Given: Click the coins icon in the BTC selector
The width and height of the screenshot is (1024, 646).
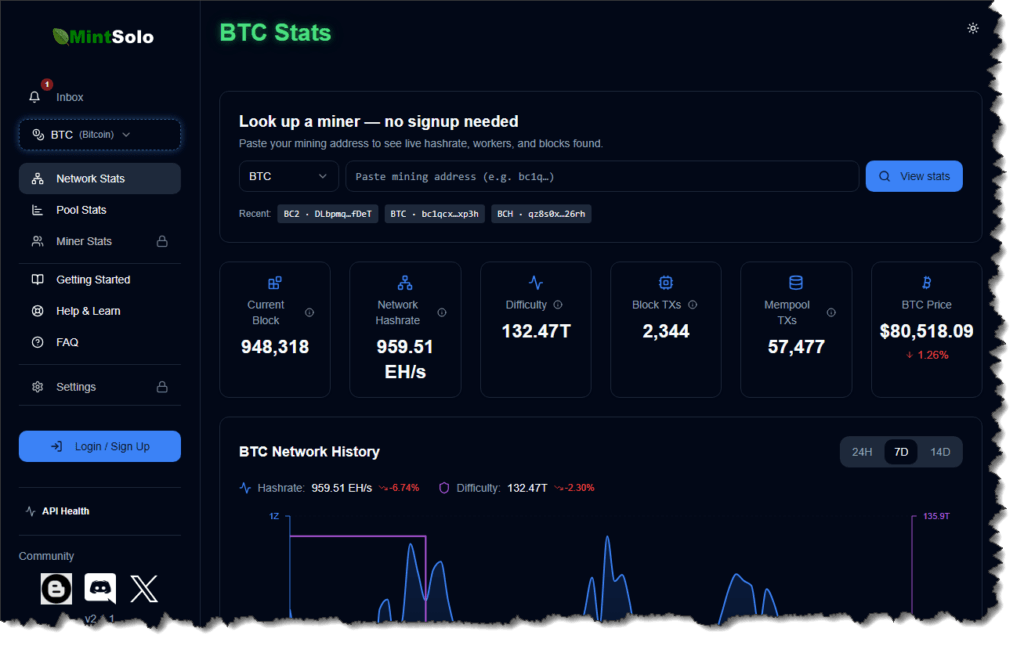Looking at the screenshot, I should pos(38,135).
